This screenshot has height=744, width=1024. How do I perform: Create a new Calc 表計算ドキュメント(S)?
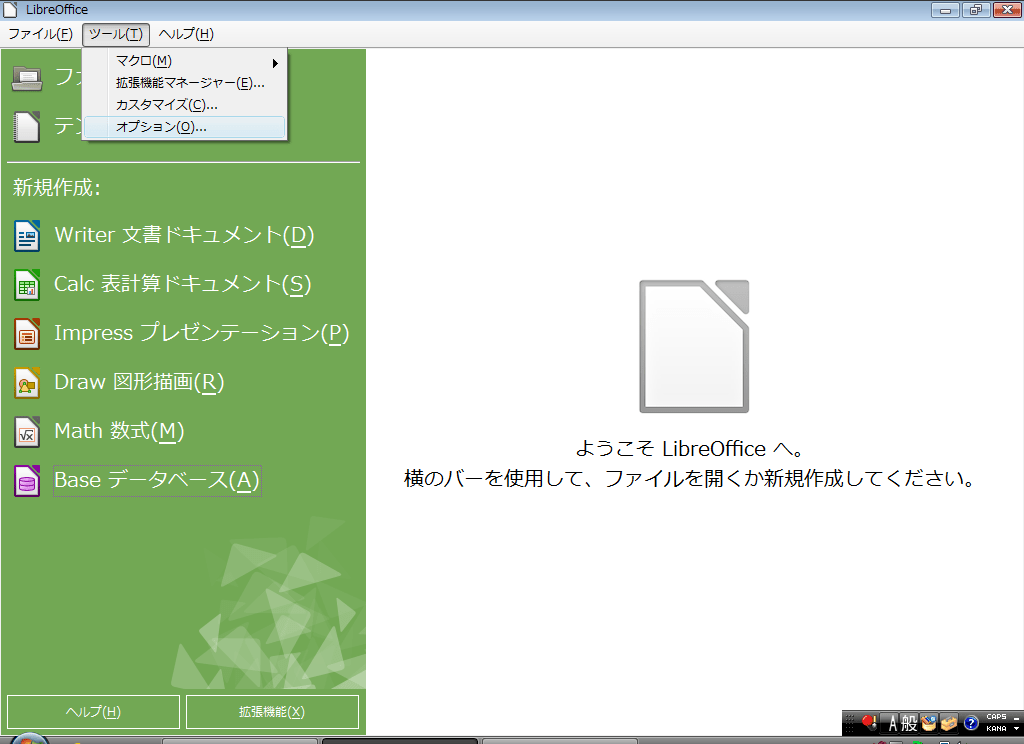point(182,284)
